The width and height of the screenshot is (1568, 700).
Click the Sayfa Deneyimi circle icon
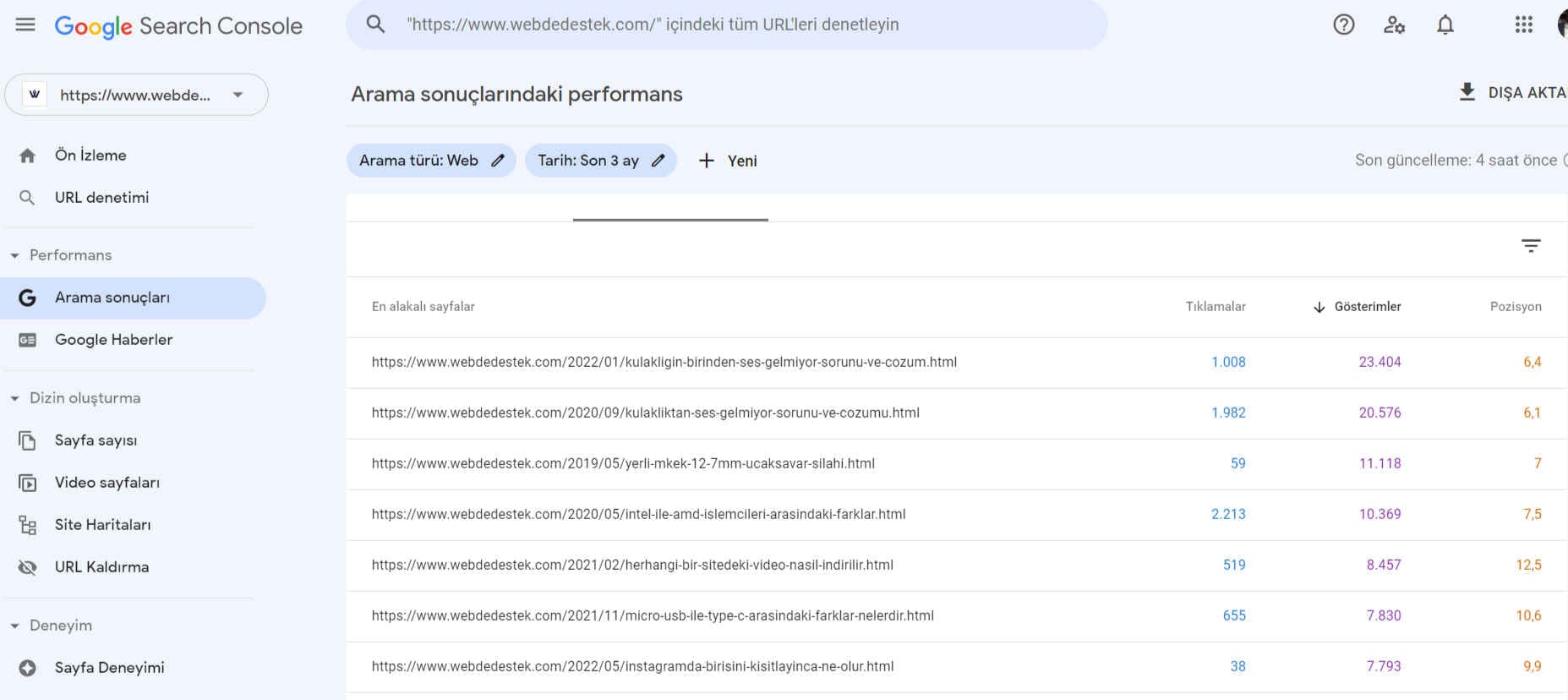click(x=28, y=668)
